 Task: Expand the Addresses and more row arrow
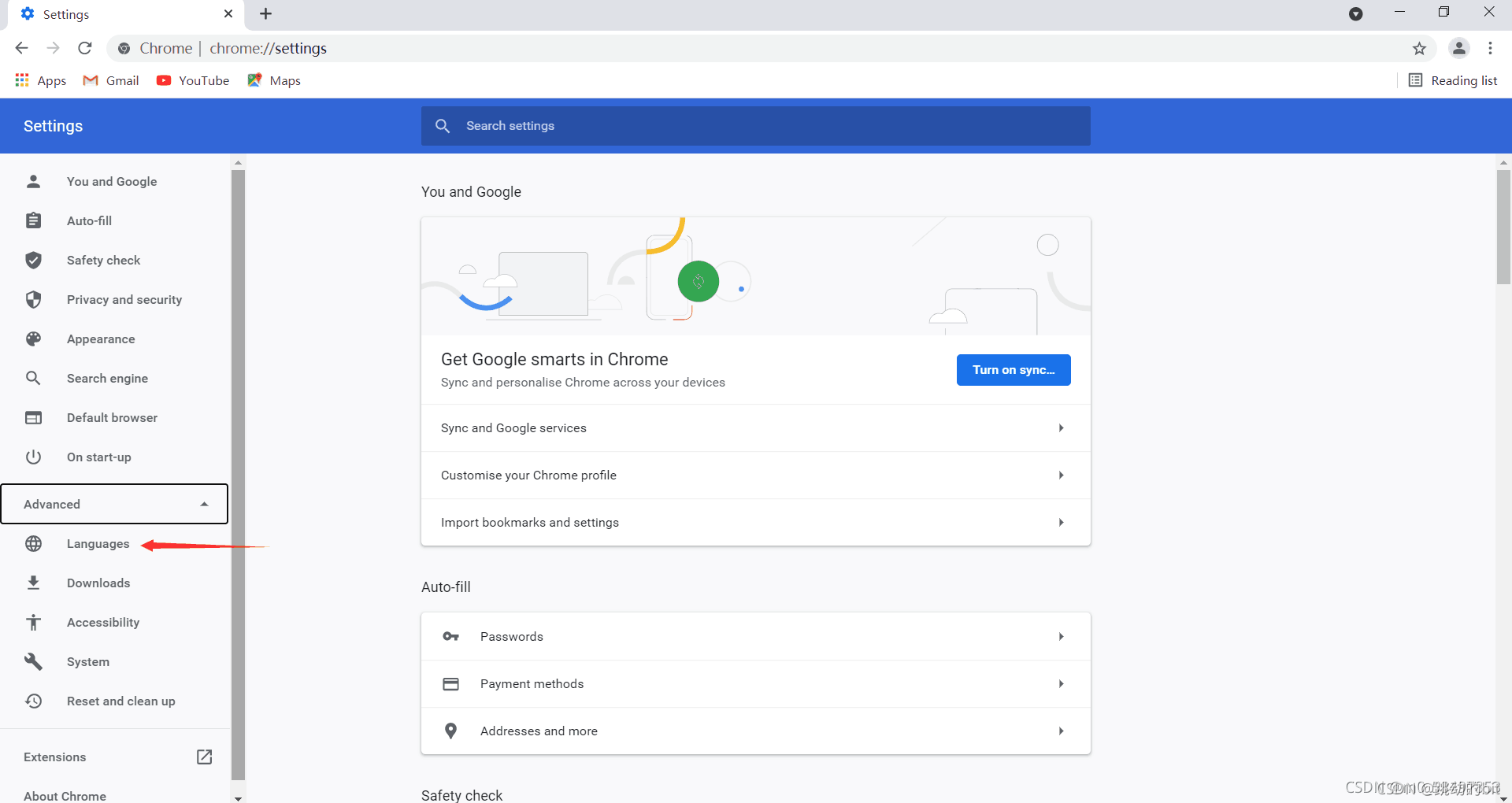tap(1061, 731)
